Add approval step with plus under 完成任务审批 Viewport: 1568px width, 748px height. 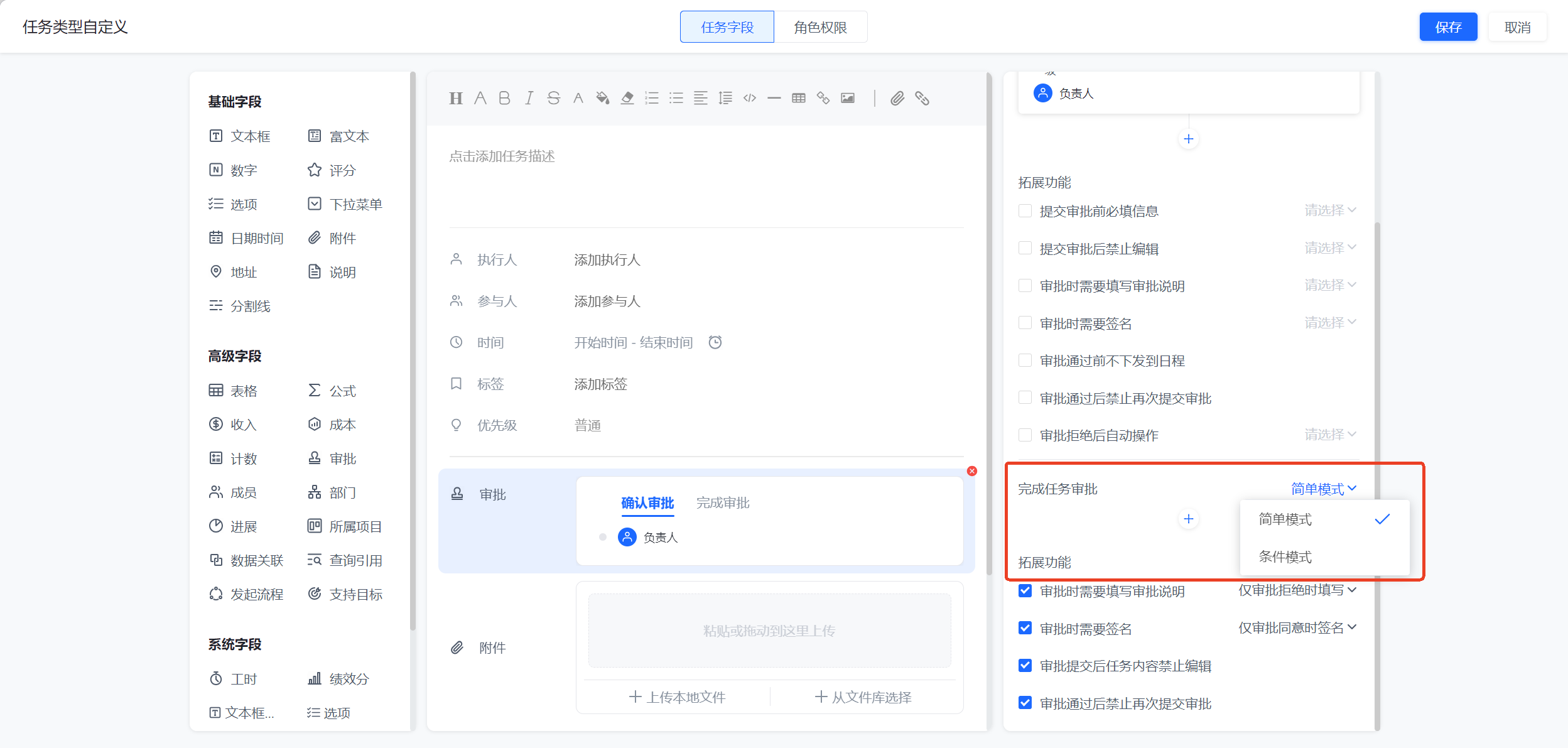[1188, 519]
